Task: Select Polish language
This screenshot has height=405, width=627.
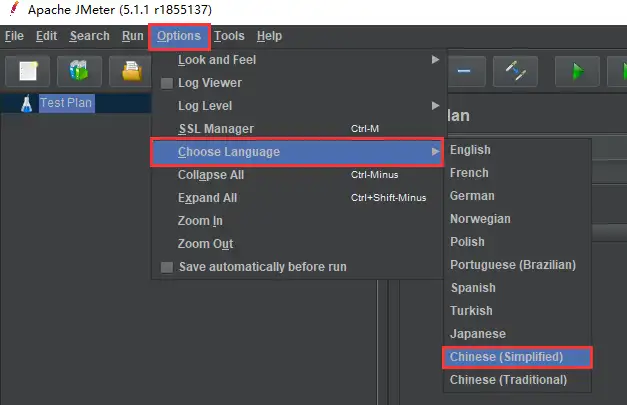Action: [x=517, y=242]
